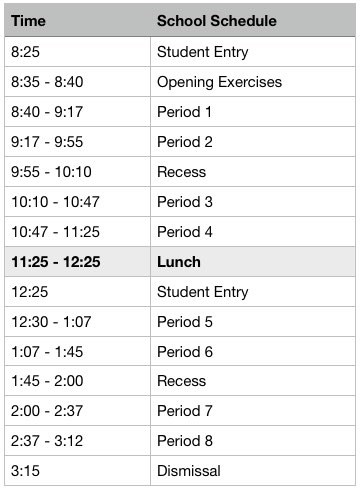Image resolution: width=361 pixels, height=491 pixels.
Task: Click the Period 6 cell
Action: [x=253, y=351]
